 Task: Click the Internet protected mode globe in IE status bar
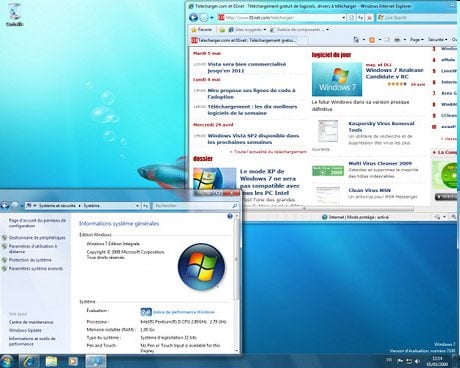click(x=325, y=217)
